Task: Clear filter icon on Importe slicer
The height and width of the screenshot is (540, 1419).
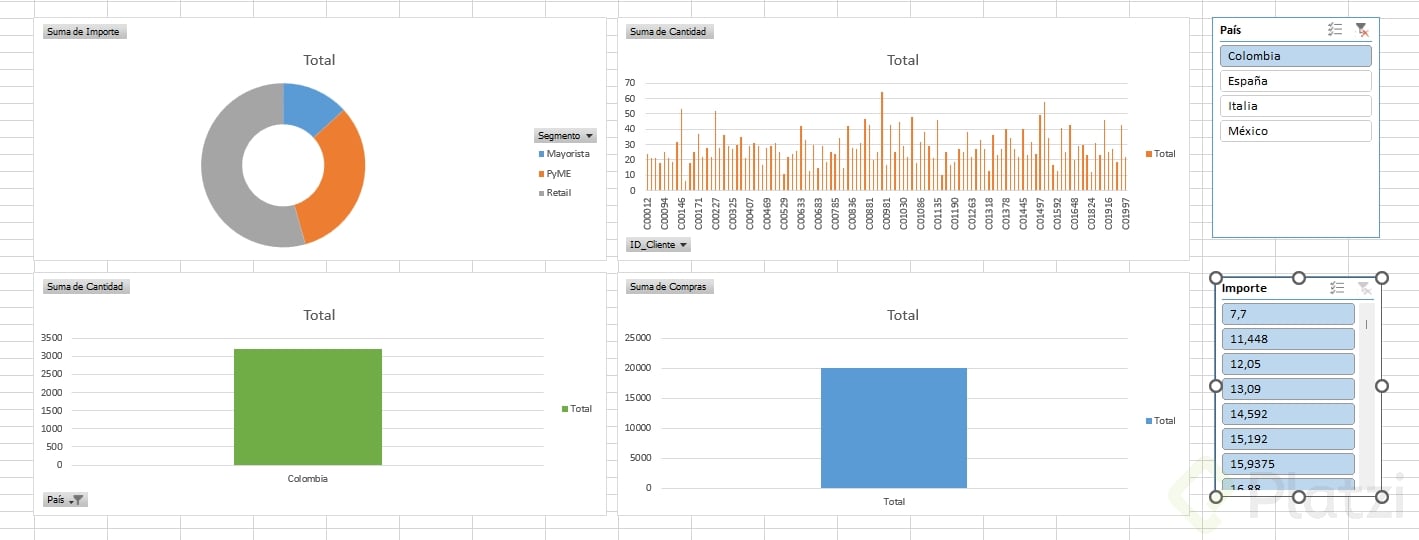Action: pyautogui.click(x=1364, y=287)
